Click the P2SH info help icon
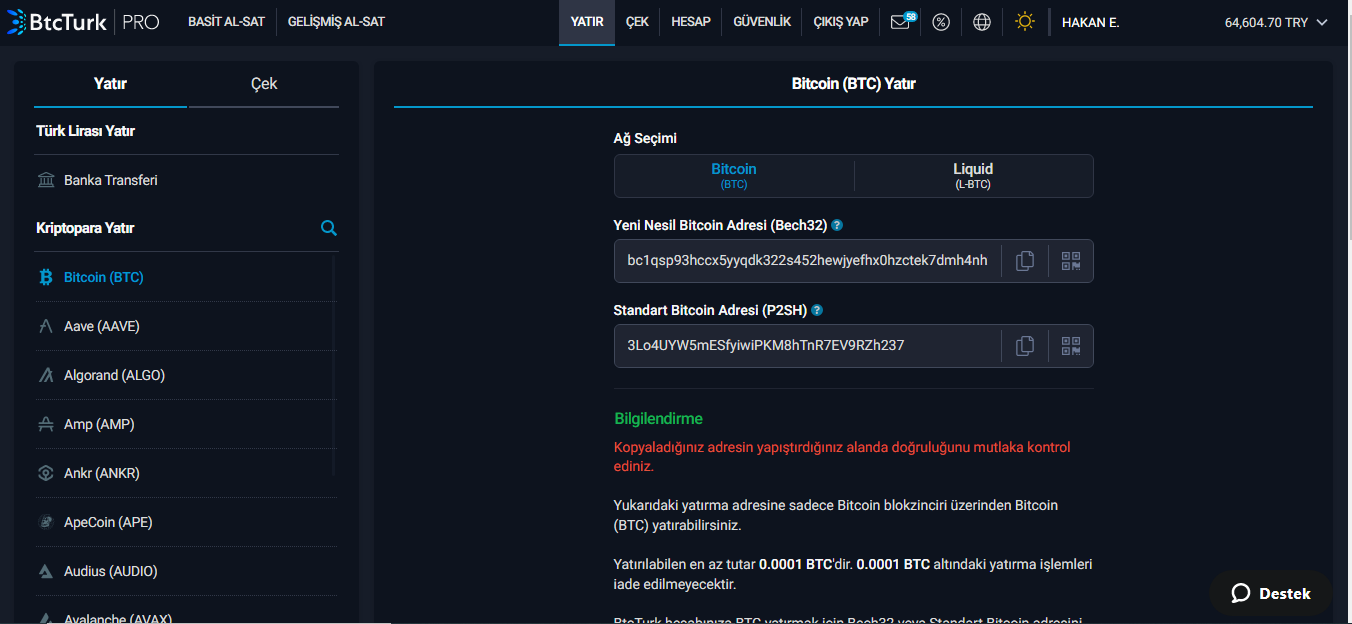Viewport: 1352px width, 624px height. (x=817, y=311)
